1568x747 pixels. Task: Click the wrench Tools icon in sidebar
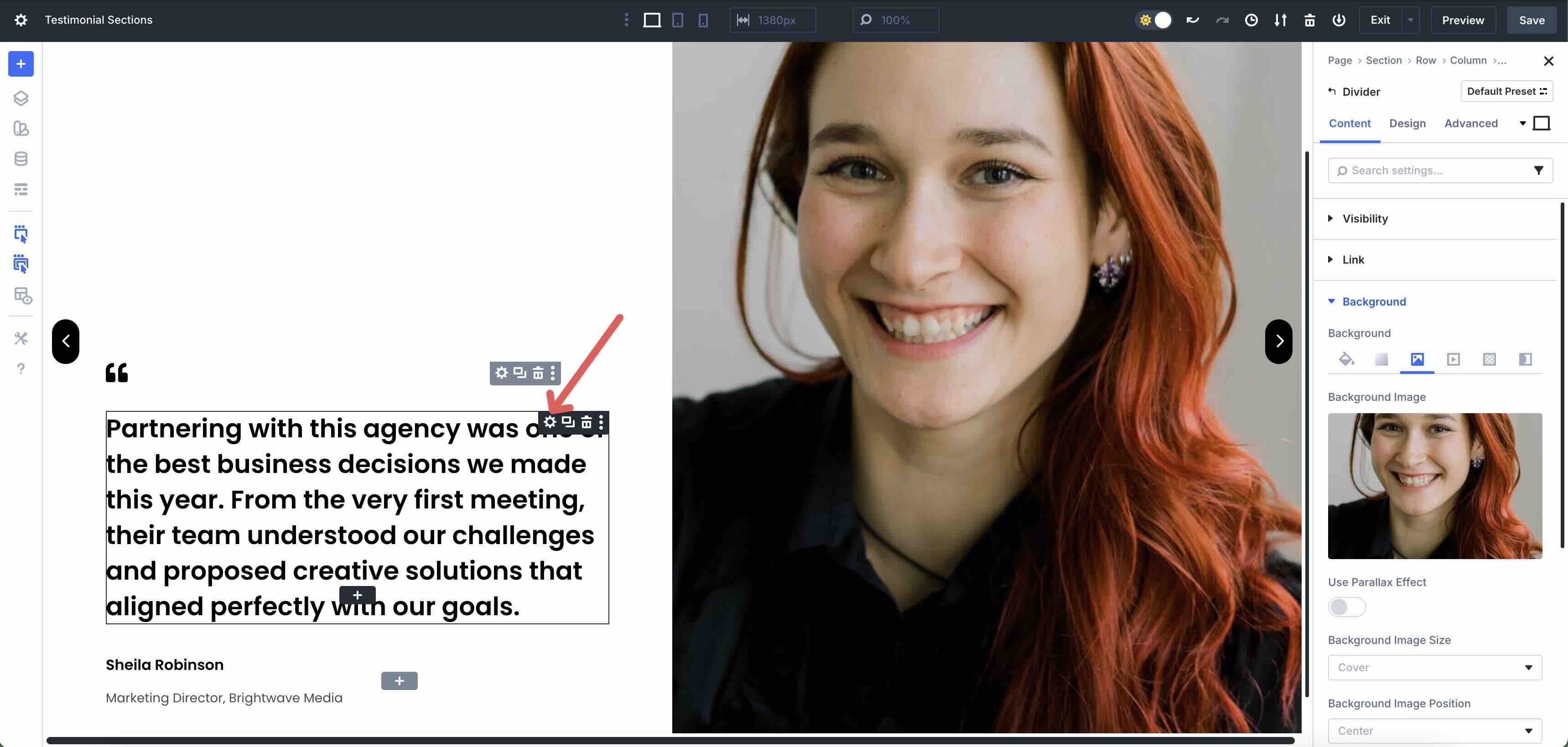pyautogui.click(x=21, y=338)
